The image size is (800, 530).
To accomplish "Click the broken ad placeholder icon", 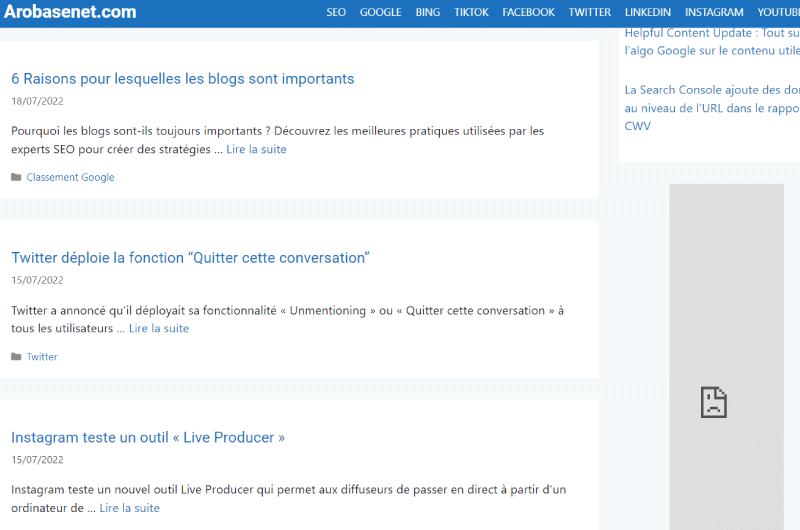I will click(x=714, y=402).
